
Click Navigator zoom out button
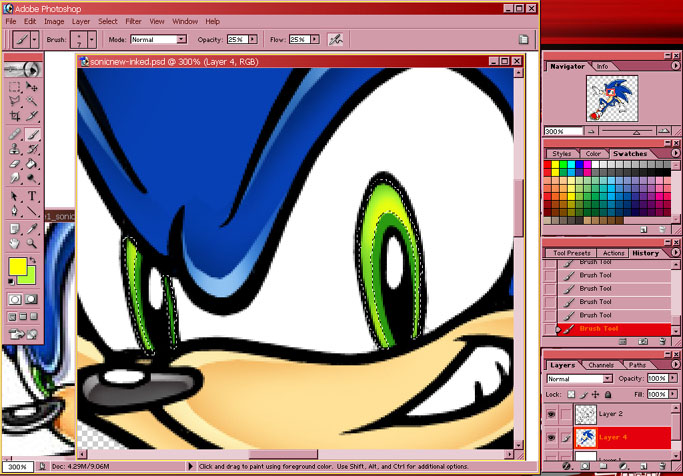point(591,131)
